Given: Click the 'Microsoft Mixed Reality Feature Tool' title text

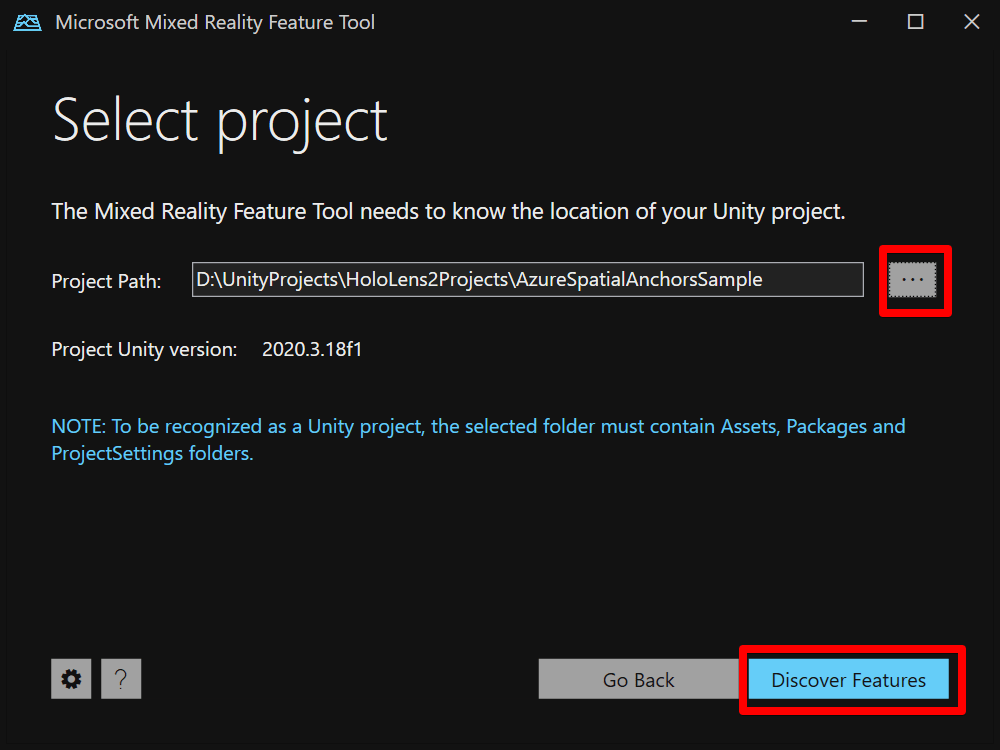Looking at the screenshot, I should click(215, 22).
